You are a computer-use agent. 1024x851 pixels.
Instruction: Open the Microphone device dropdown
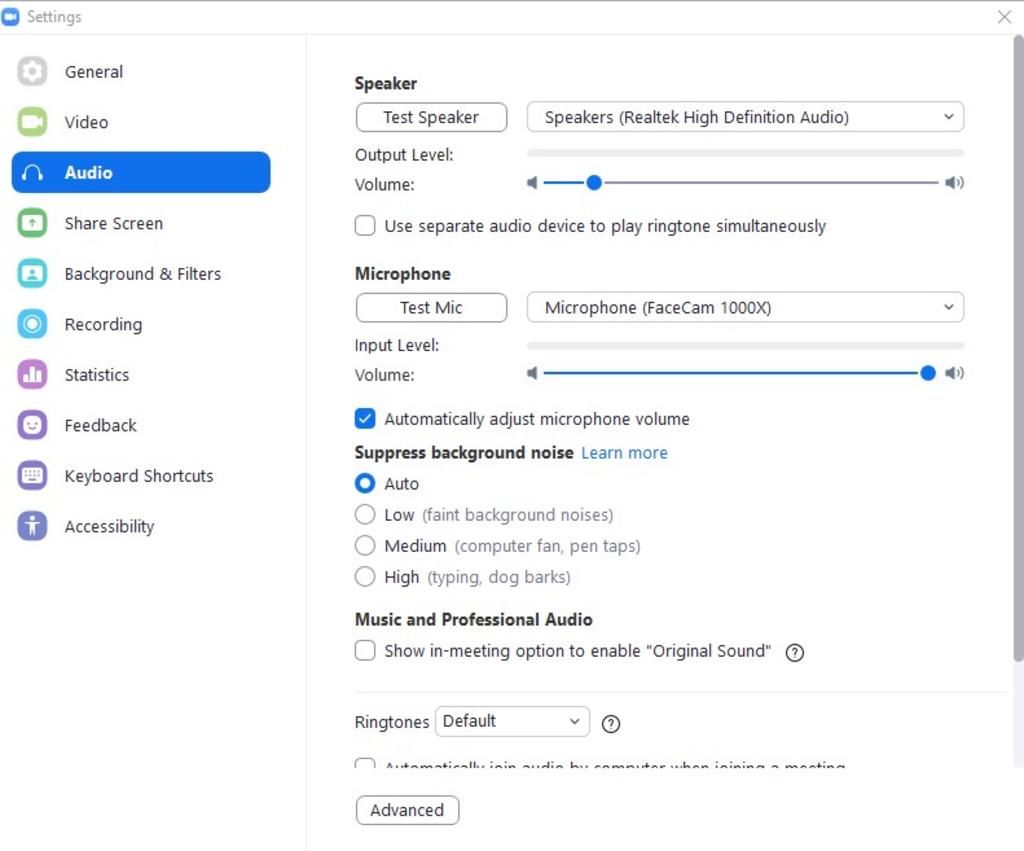click(x=745, y=308)
